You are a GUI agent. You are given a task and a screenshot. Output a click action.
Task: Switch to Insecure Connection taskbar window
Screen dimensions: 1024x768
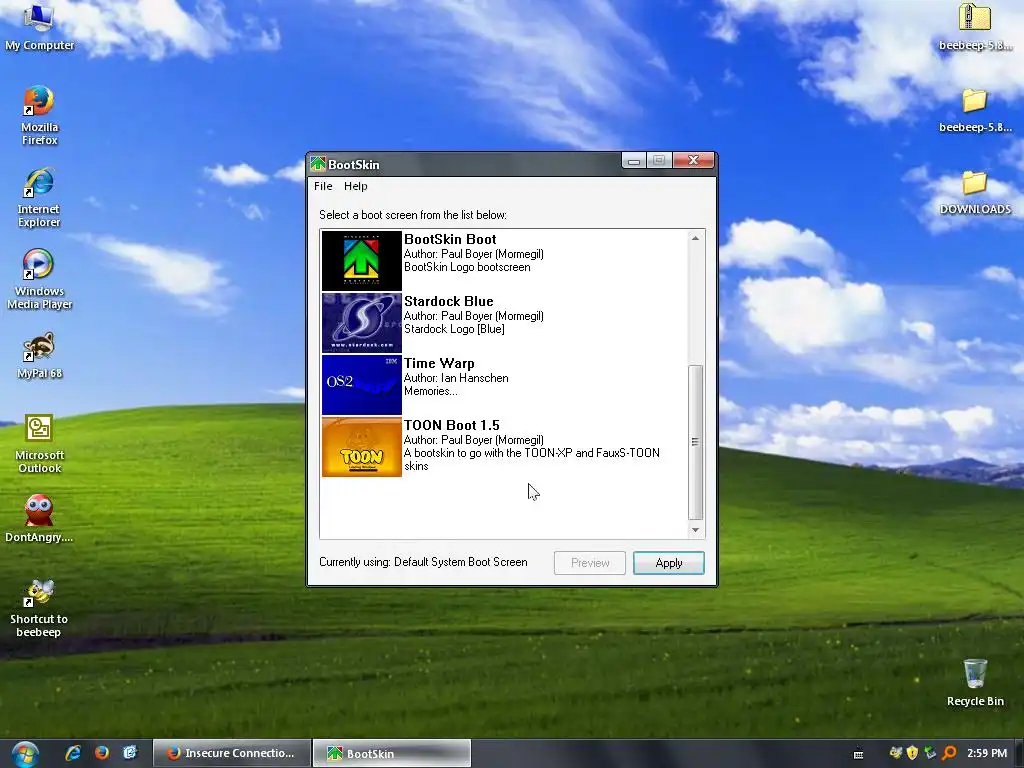[x=231, y=753]
